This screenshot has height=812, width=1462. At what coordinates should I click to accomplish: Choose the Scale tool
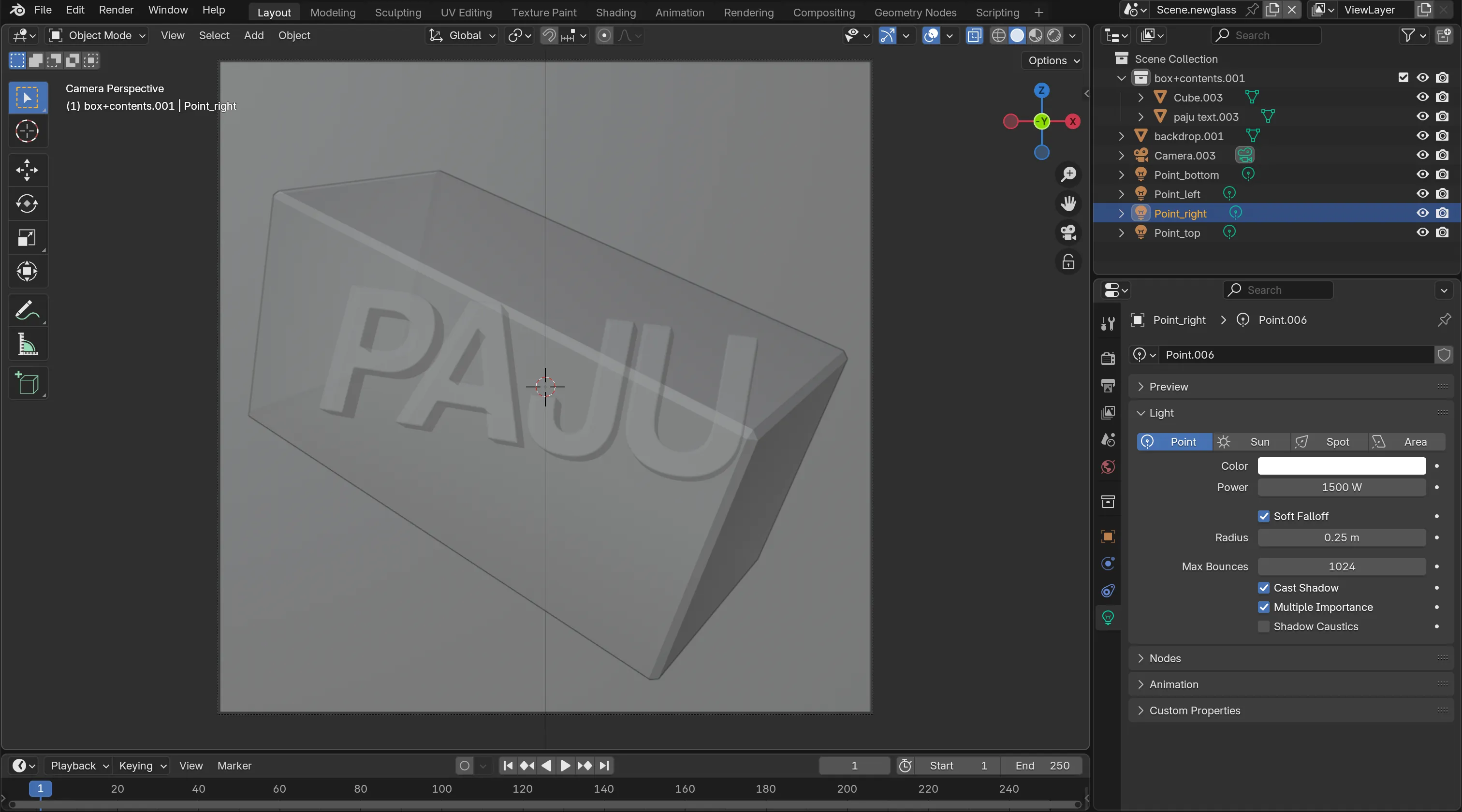27,237
